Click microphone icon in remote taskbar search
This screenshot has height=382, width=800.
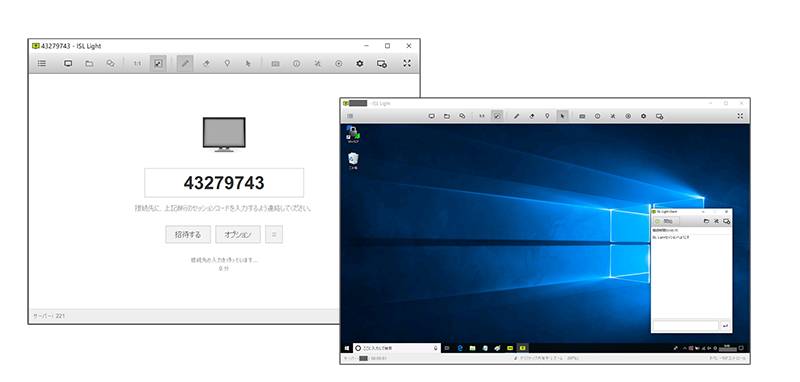pyautogui.click(x=435, y=348)
